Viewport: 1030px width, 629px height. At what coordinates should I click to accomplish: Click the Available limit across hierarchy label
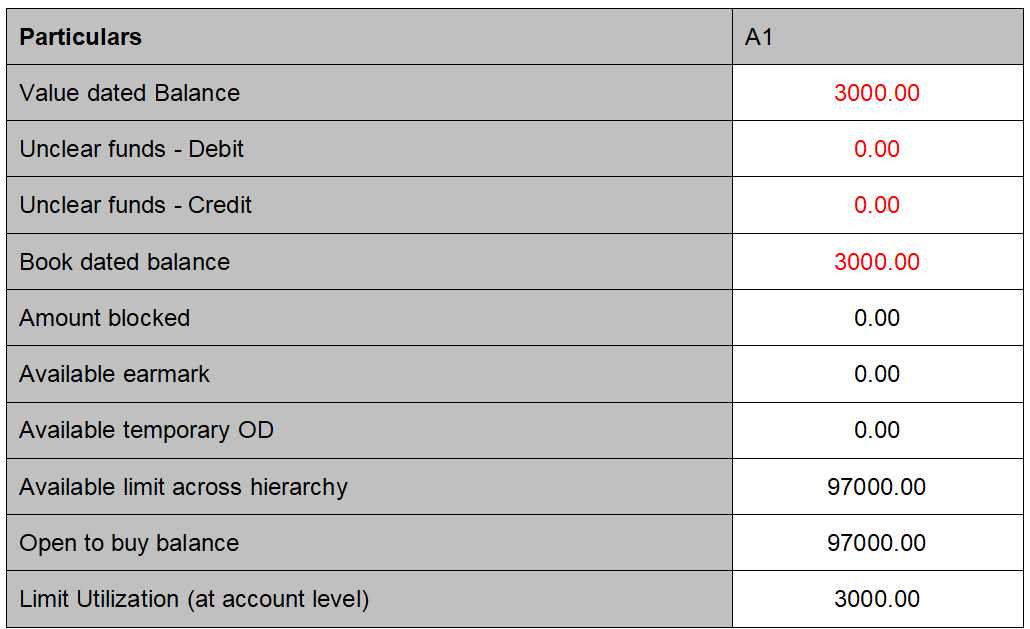point(184,487)
